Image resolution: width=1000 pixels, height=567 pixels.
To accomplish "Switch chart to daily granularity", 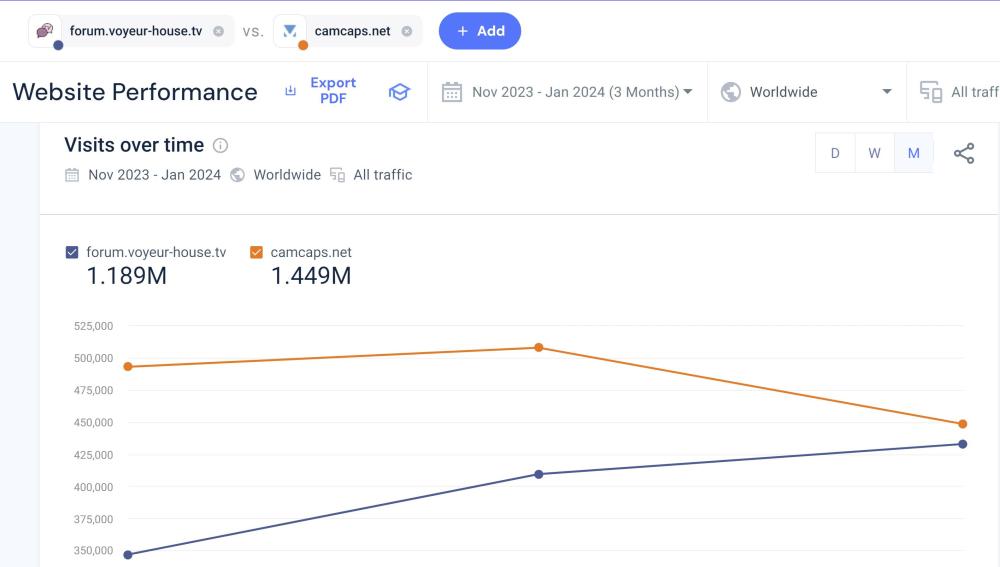I will click(x=835, y=153).
